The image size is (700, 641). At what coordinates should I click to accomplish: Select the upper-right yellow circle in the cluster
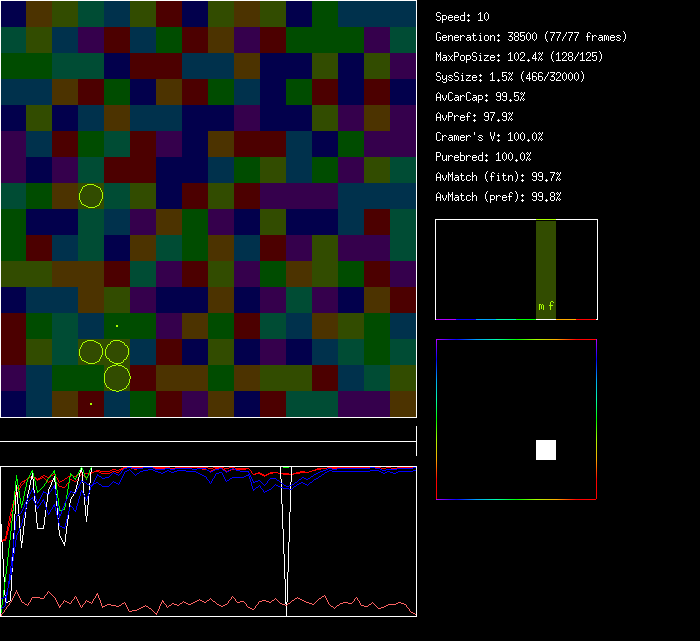[x=117, y=352]
